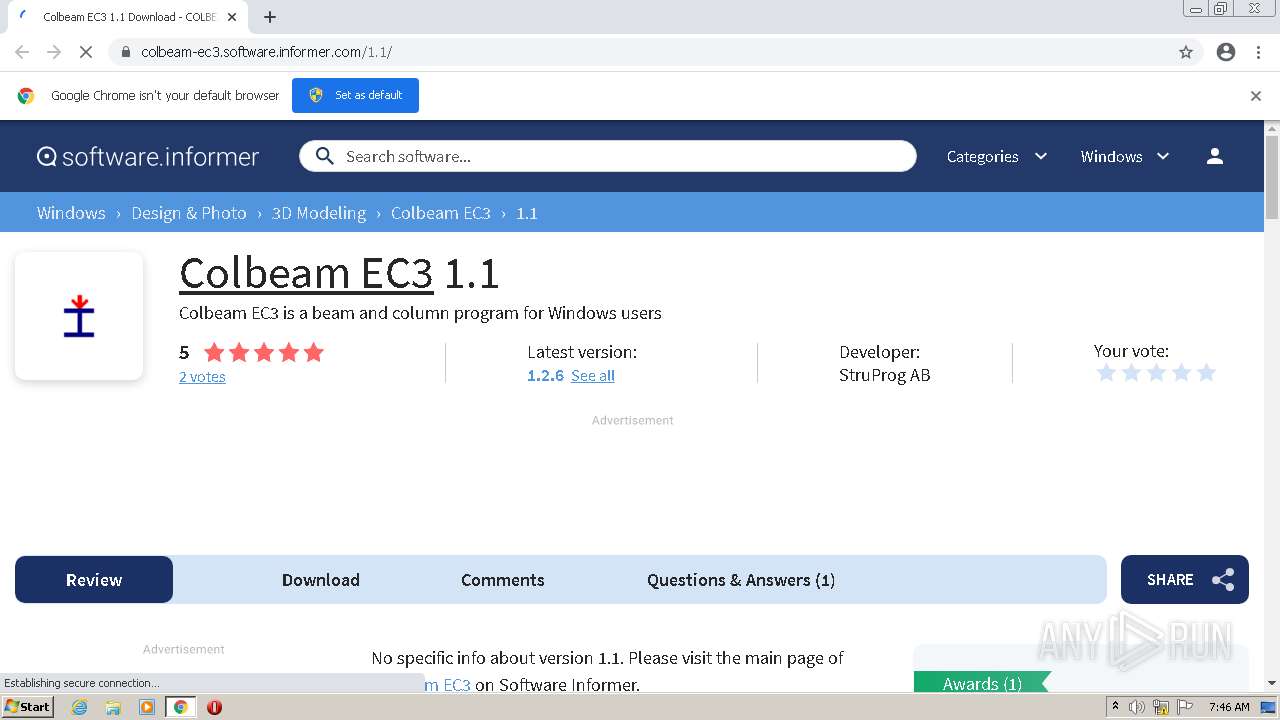Show hidden system tray icons
Image resolution: width=1280 pixels, height=720 pixels.
1116,707
